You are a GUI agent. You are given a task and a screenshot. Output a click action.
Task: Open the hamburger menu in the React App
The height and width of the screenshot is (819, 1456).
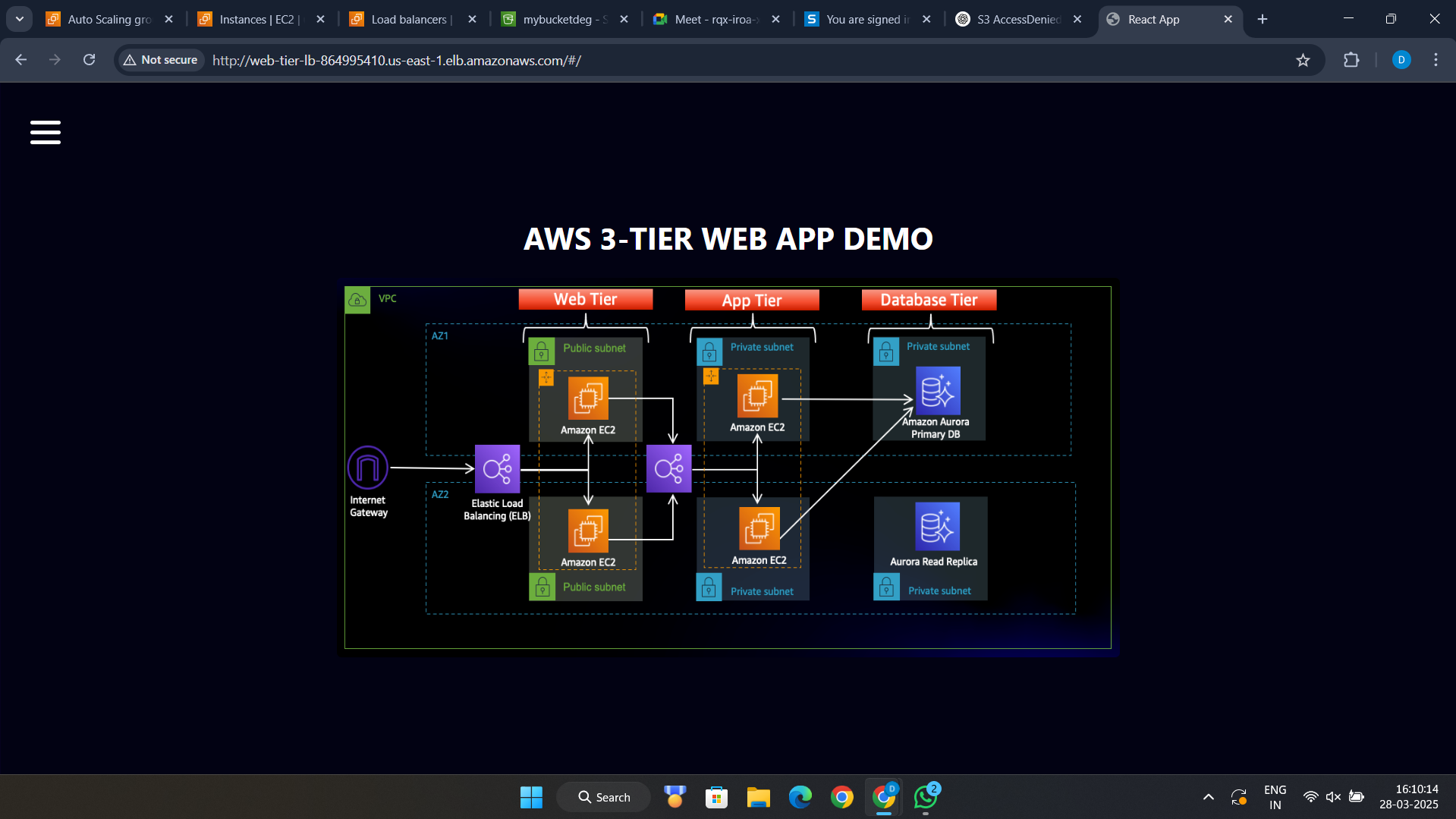pyautogui.click(x=46, y=132)
